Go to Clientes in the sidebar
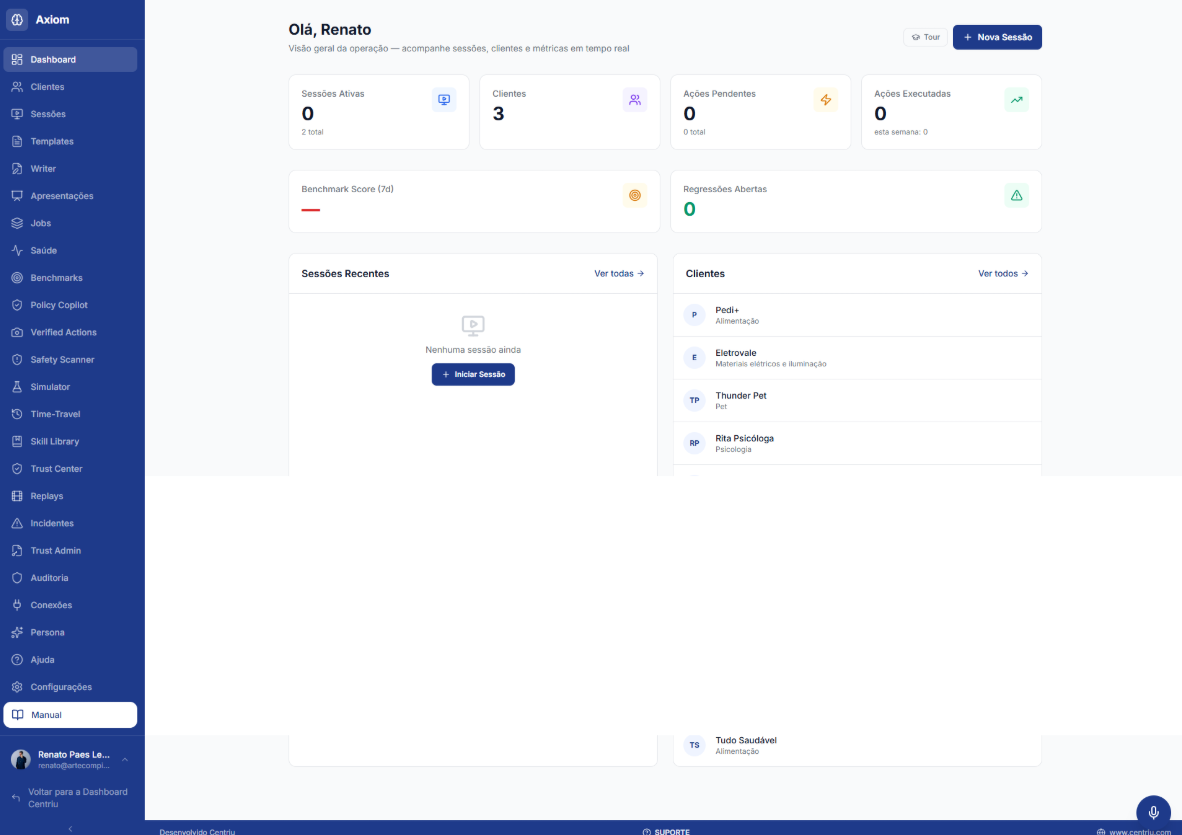 click(x=70, y=87)
